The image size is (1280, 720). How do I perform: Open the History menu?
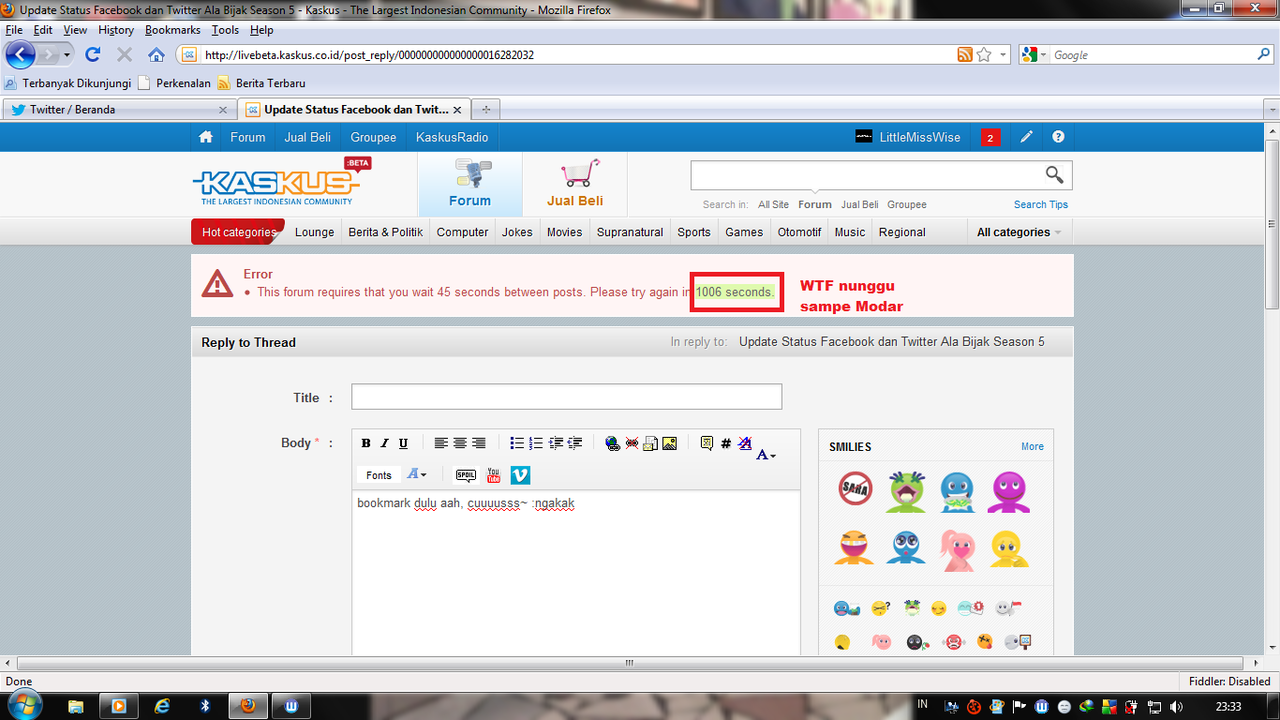click(116, 30)
